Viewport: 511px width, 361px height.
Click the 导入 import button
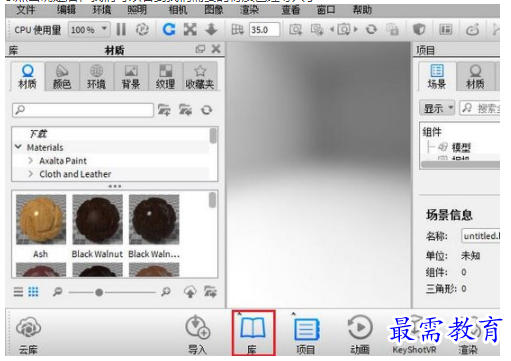(197, 334)
